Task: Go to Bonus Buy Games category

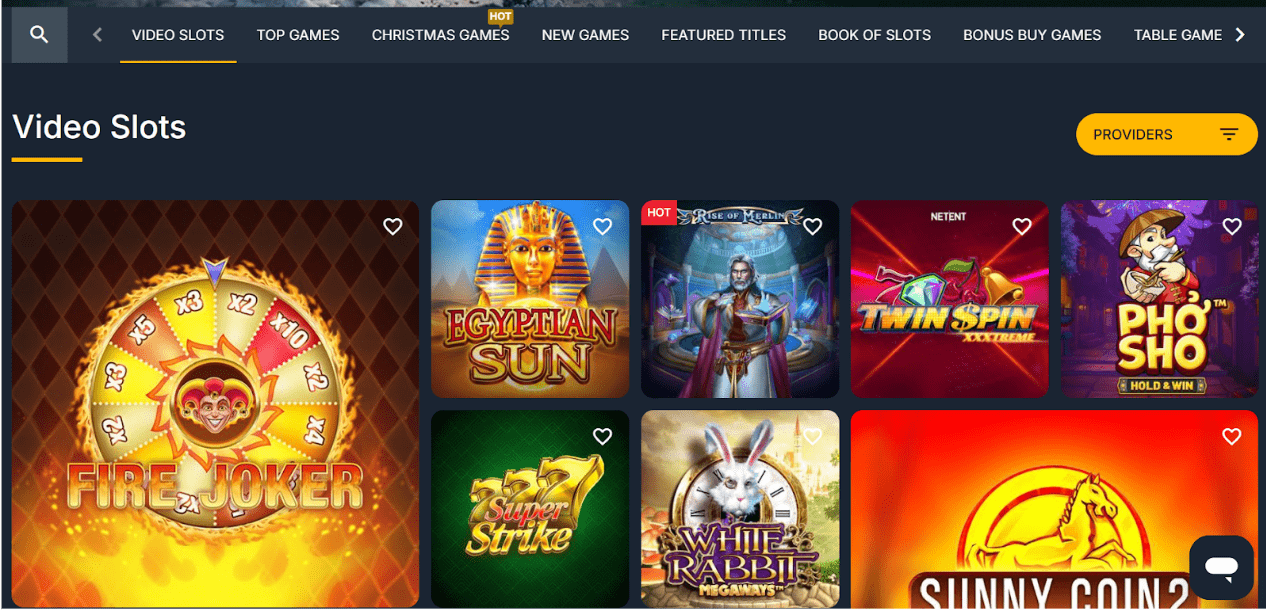Action: point(1032,35)
